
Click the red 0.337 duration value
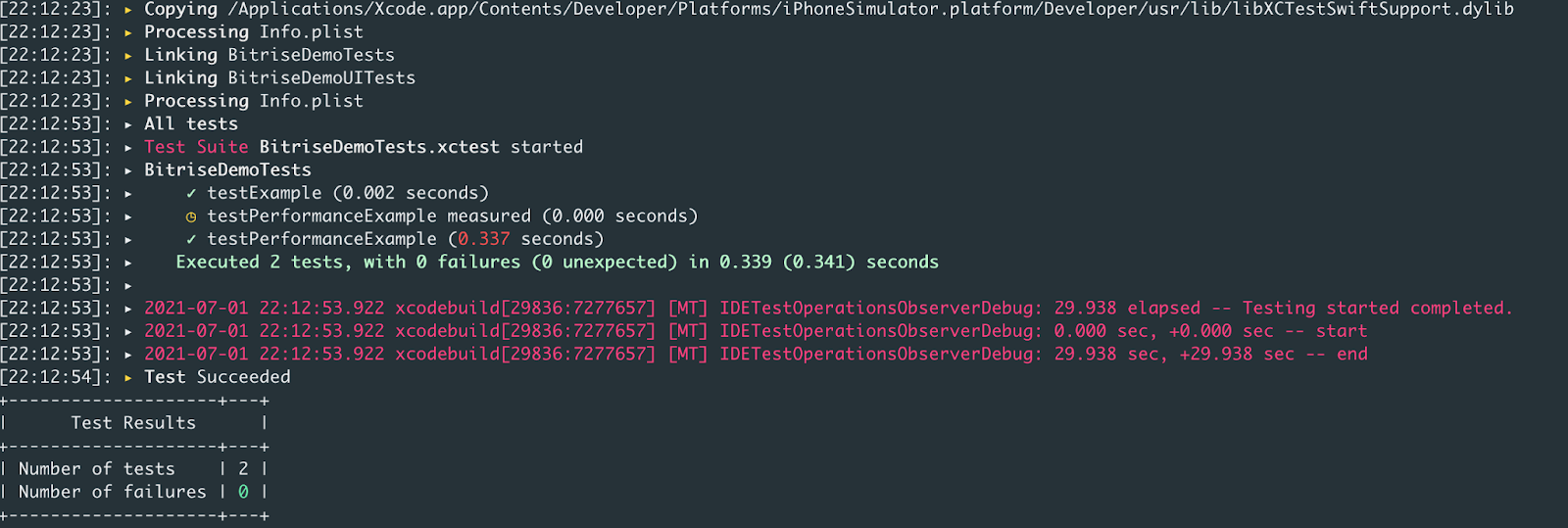pyautogui.click(x=484, y=239)
